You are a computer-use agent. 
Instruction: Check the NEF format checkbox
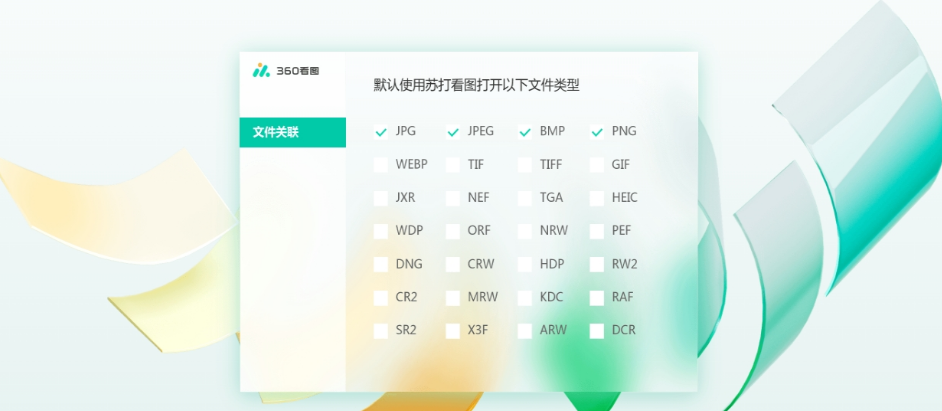pos(453,198)
